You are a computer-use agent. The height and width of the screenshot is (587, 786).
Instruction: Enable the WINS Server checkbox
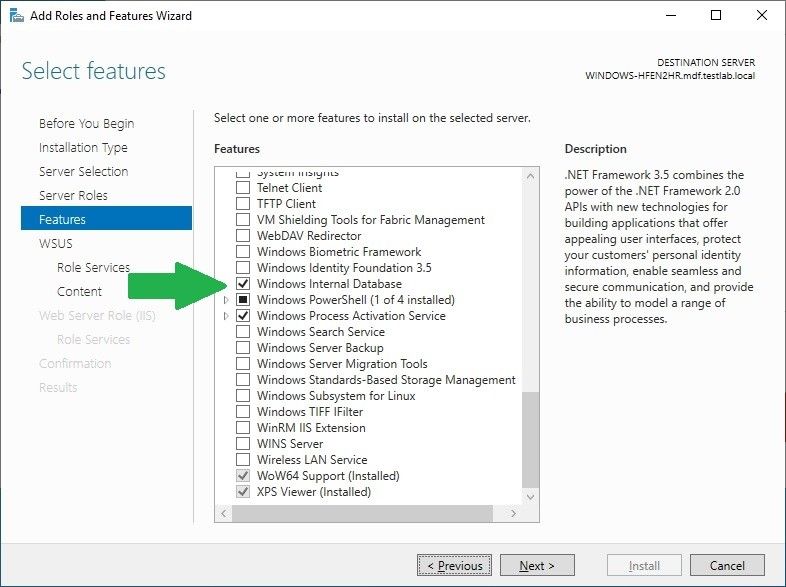tap(243, 444)
